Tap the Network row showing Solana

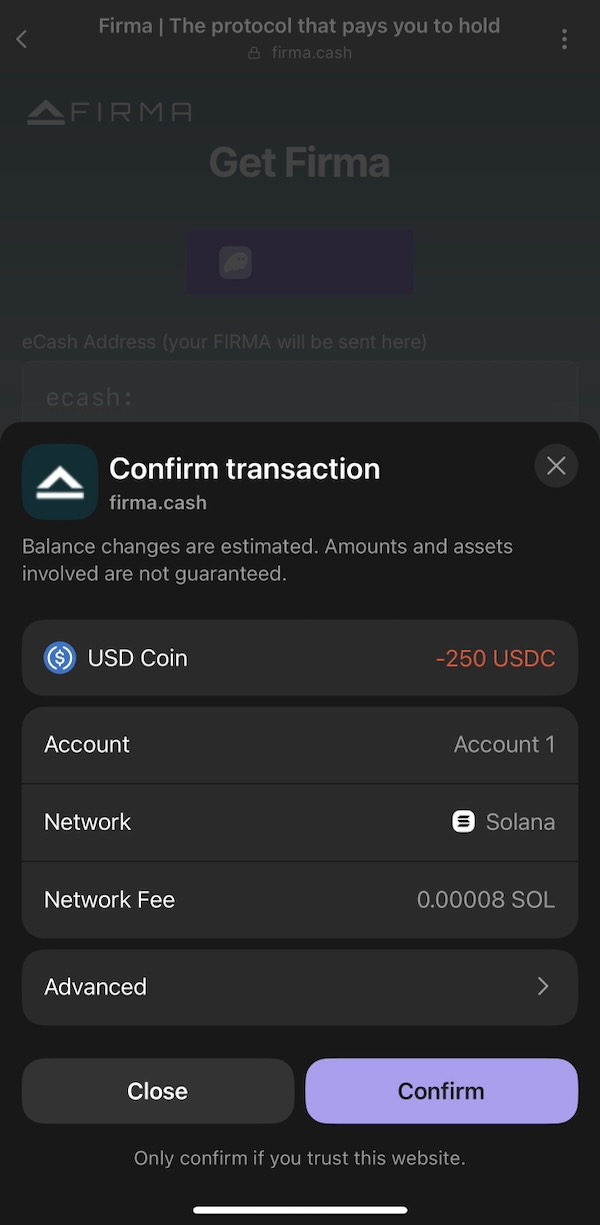point(300,822)
